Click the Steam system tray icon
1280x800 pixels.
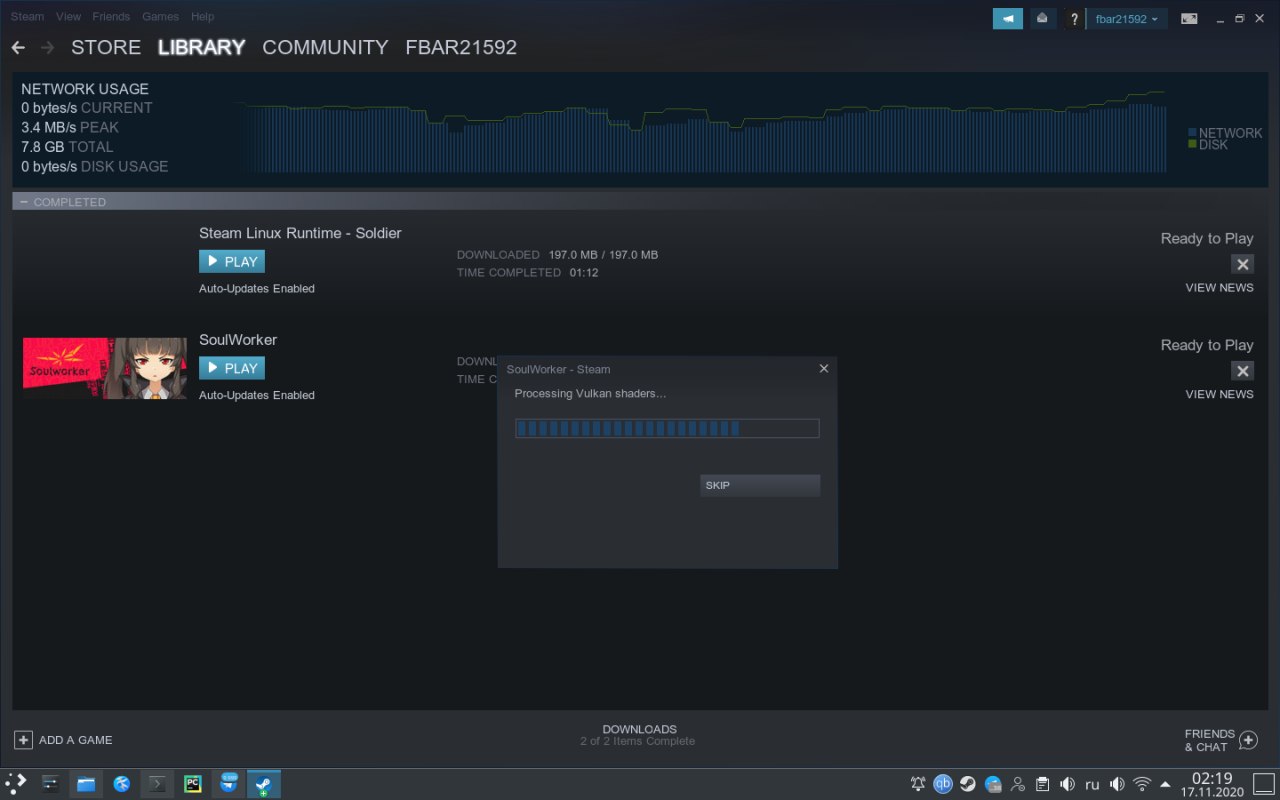point(968,784)
